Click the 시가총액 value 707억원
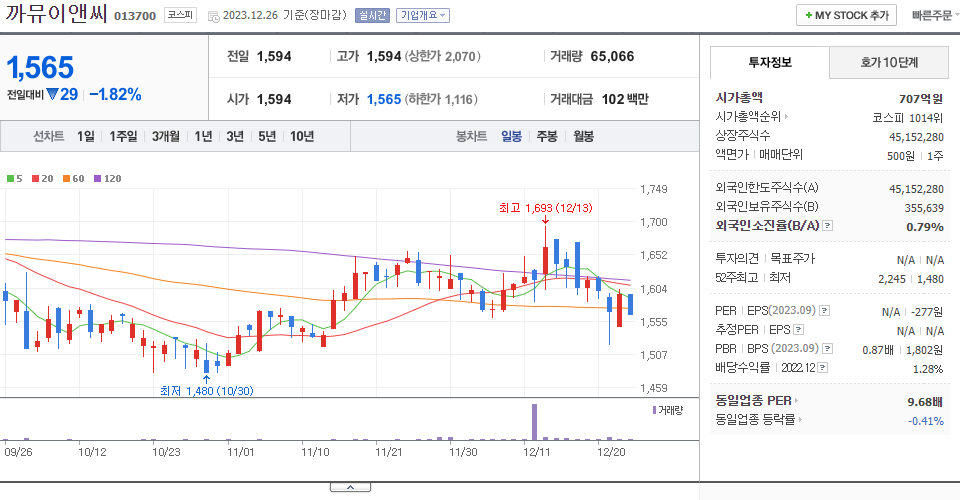 (921, 99)
